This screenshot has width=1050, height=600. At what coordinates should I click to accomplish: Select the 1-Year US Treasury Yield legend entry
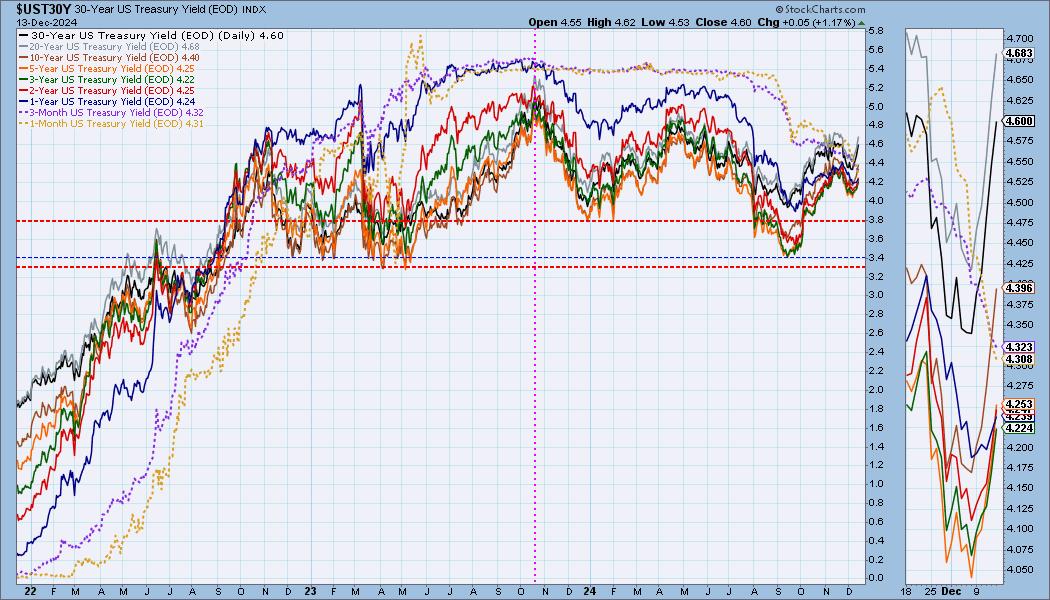pos(108,102)
